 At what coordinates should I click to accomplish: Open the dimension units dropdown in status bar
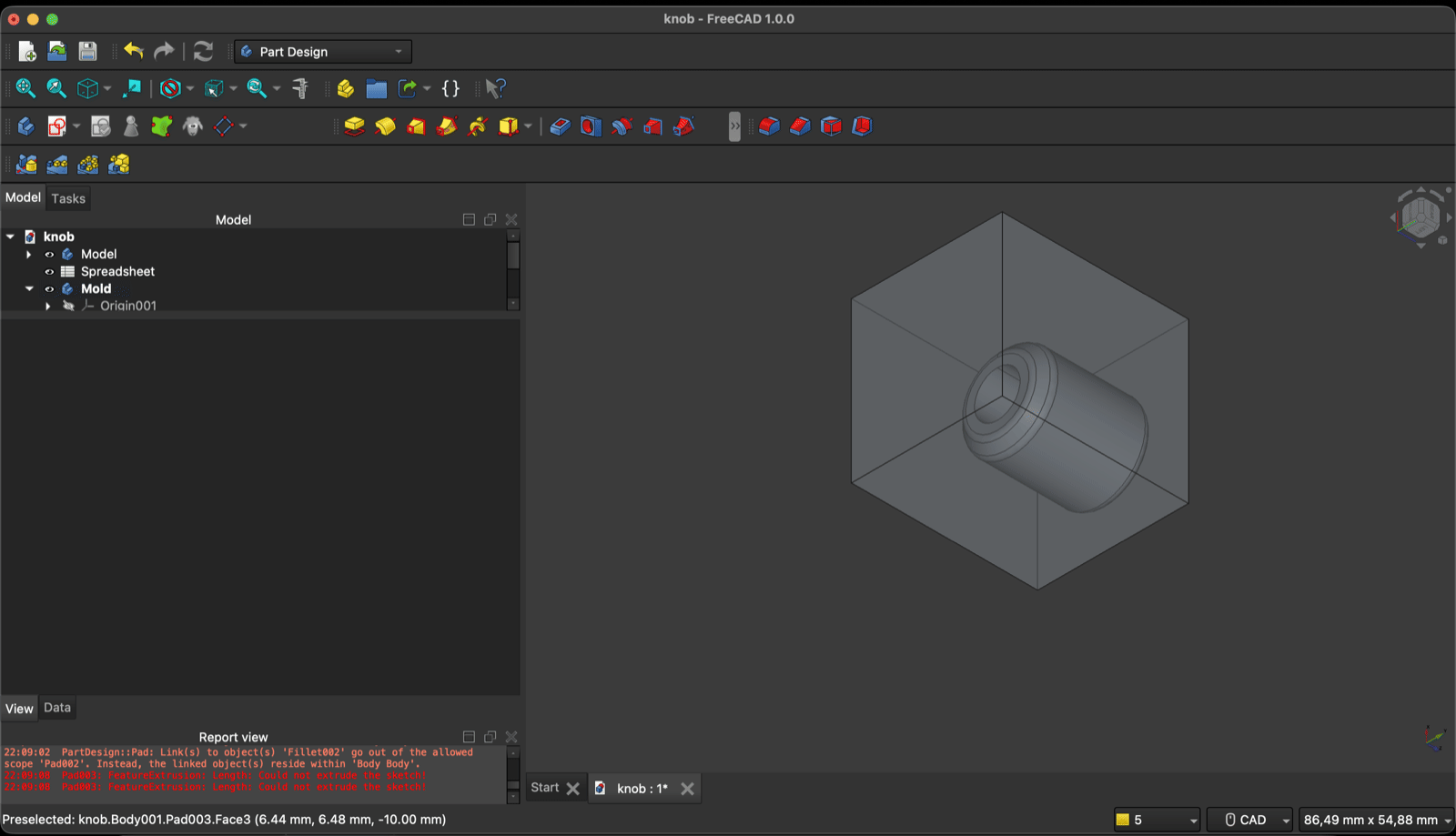pyautogui.click(x=1376, y=820)
